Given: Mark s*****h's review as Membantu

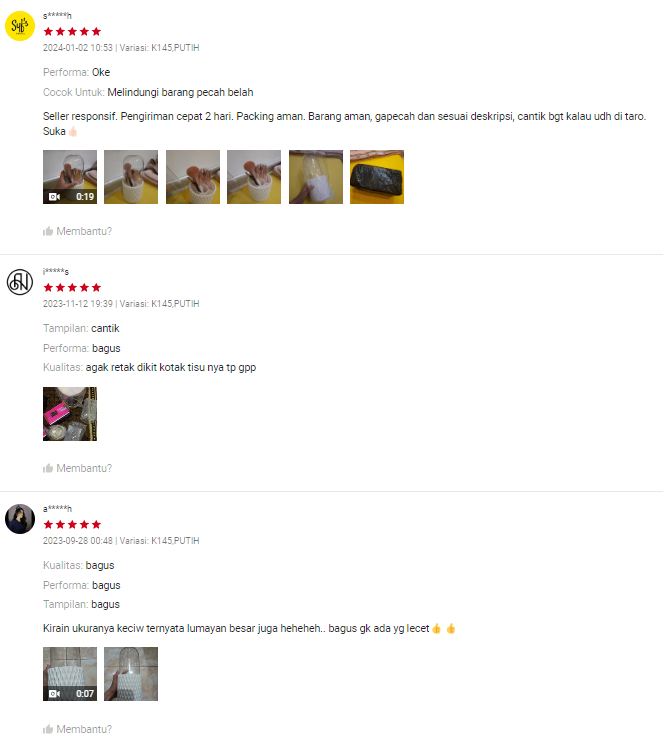Looking at the screenshot, I should [77, 231].
